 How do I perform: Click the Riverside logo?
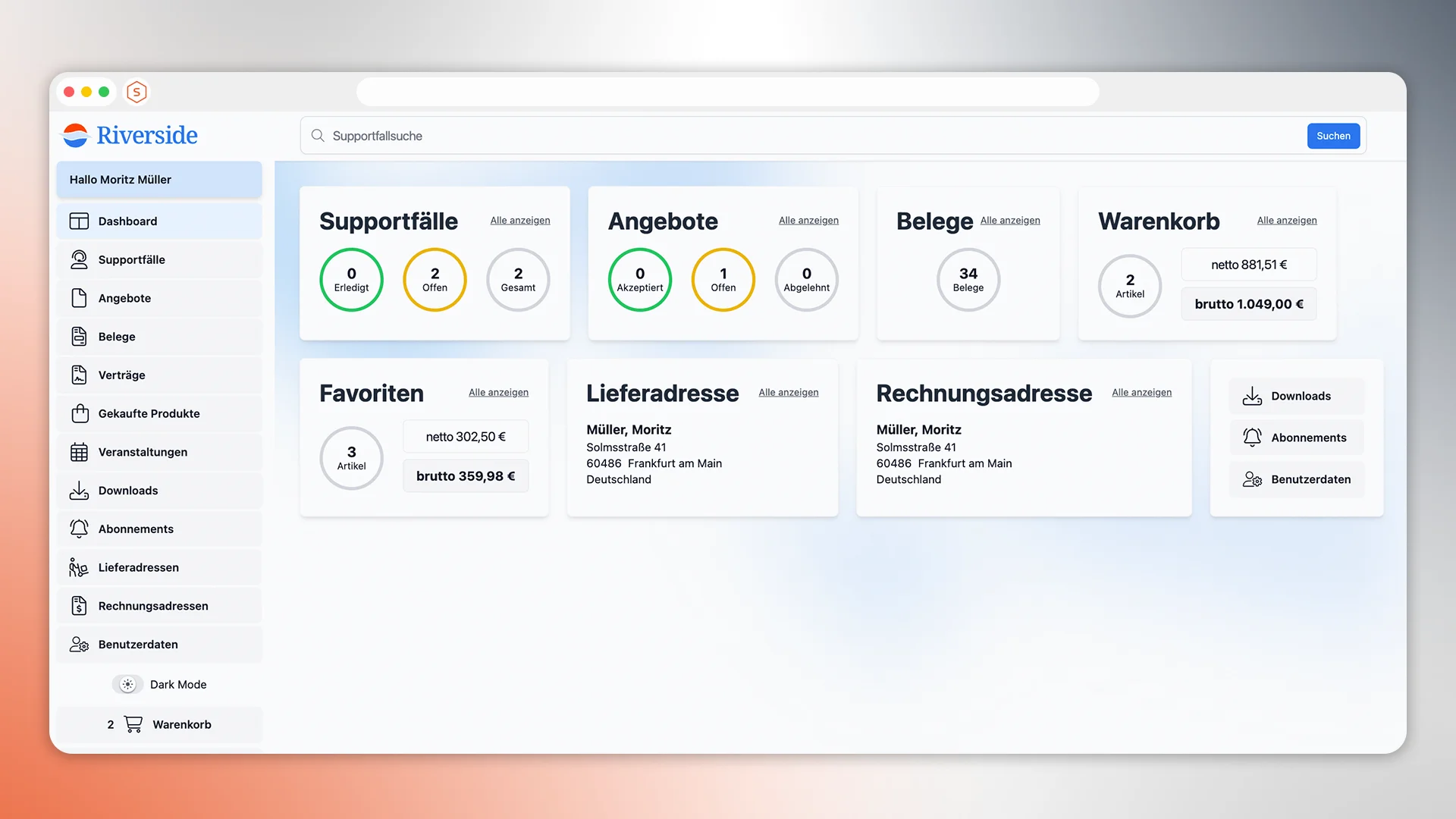pos(130,135)
